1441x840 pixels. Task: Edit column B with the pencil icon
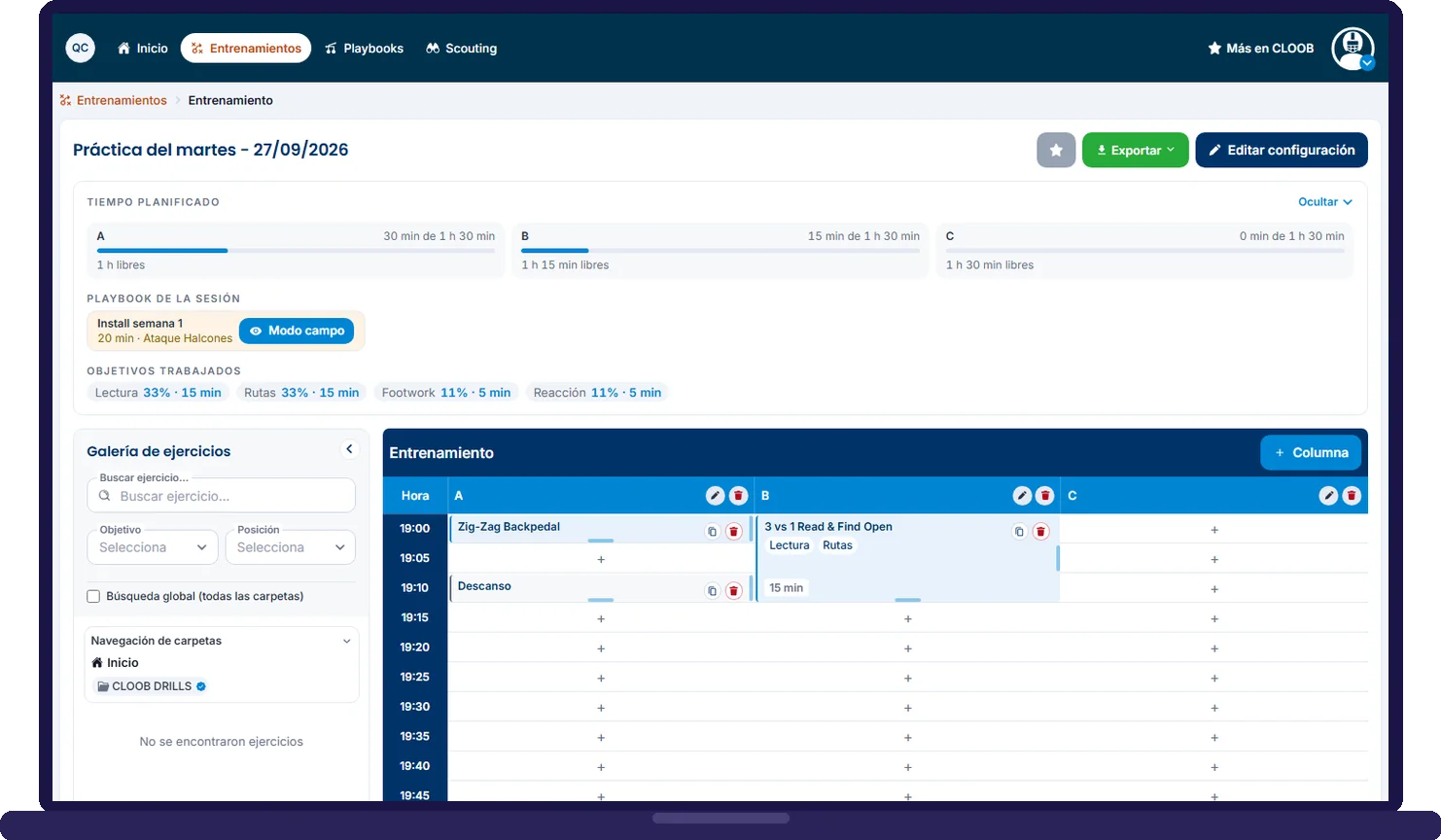click(x=1022, y=496)
